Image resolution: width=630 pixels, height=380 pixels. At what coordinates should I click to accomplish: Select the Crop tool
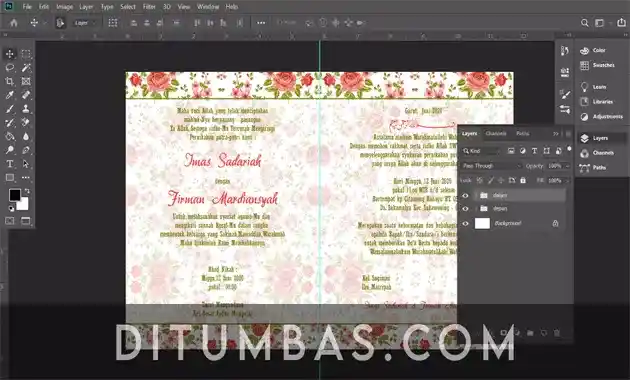pyautogui.click(x=10, y=81)
